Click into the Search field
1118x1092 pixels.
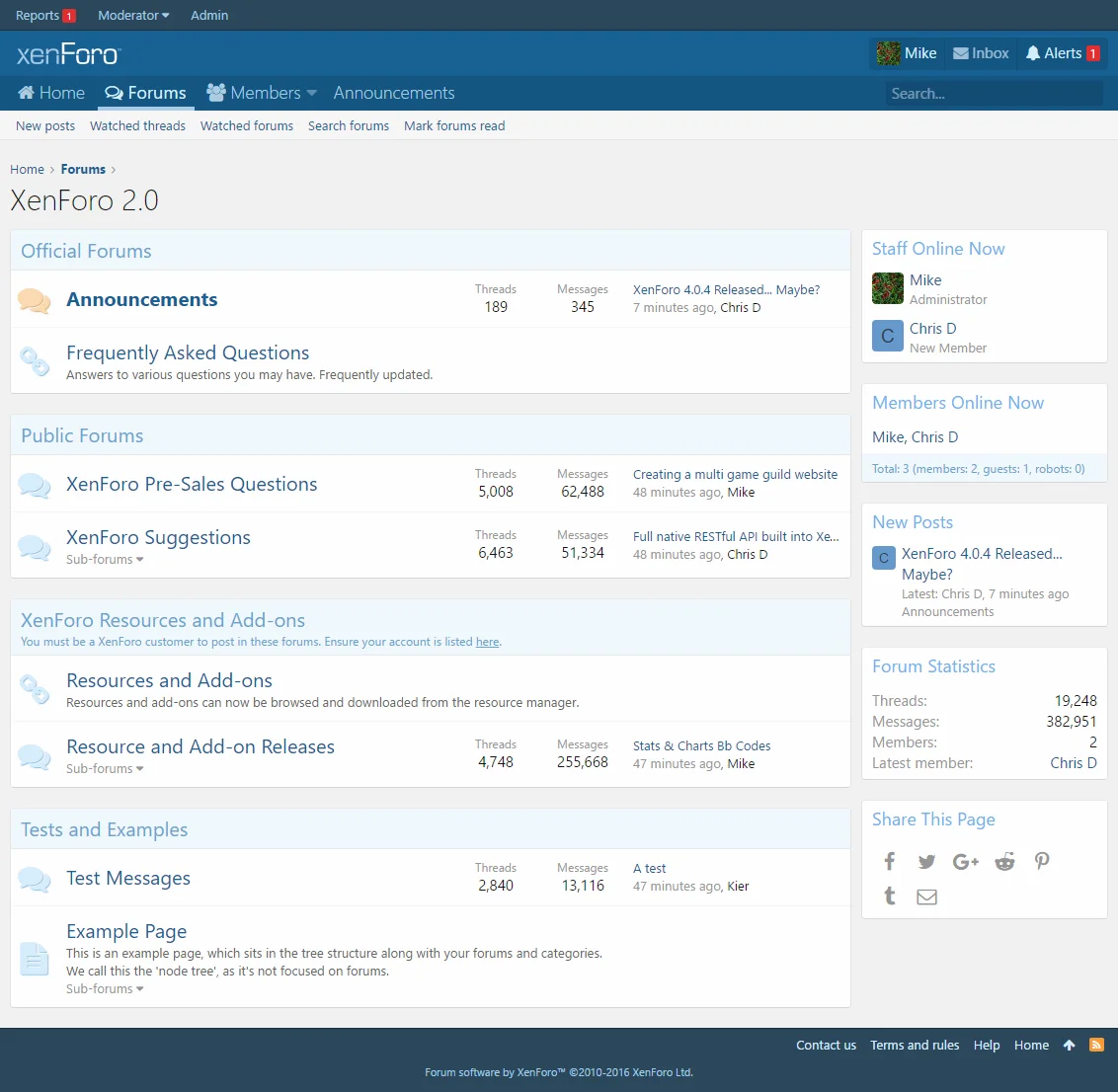coord(994,94)
